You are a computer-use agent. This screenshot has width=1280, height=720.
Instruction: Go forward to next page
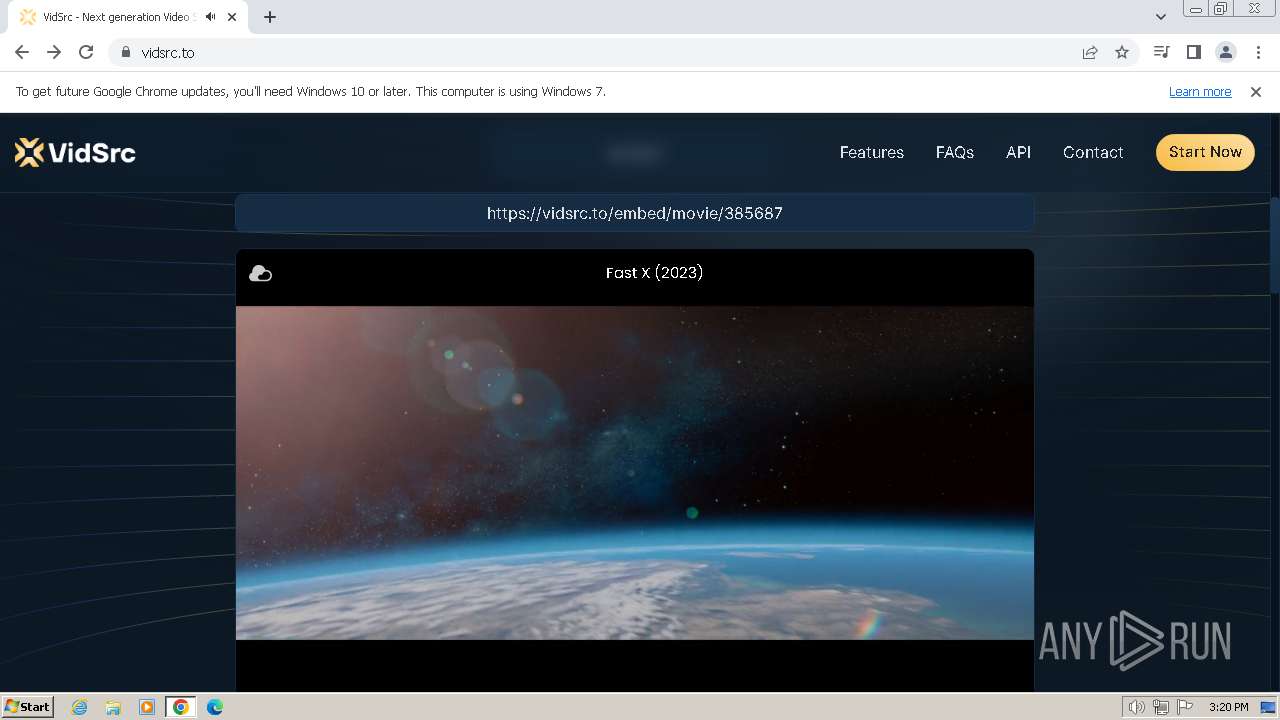pyautogui.click(x=54, y=52)
